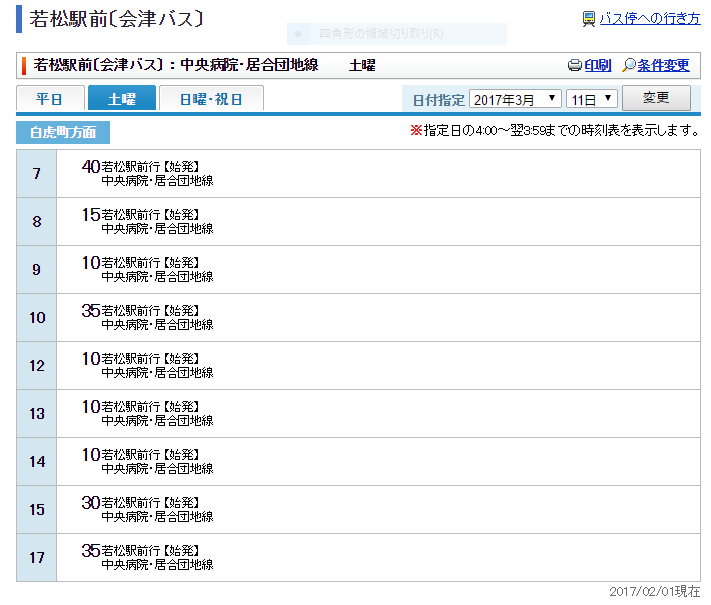Select the 14:10 若松駅前行 departure
Image resolution: width=711 pixels, height=605 pixels.
147,462
